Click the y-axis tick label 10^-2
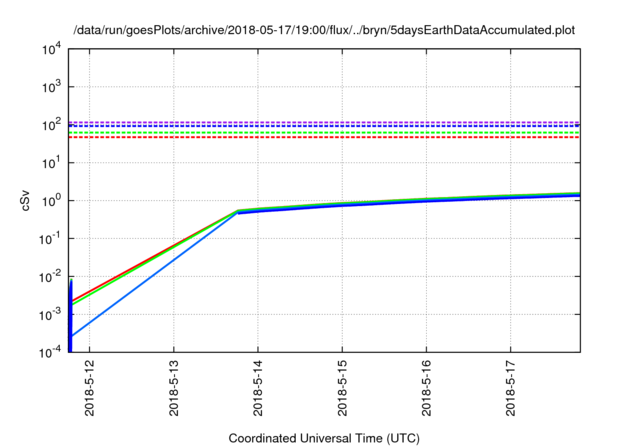Viewport: 640px width, 448px height. (50, 277)
